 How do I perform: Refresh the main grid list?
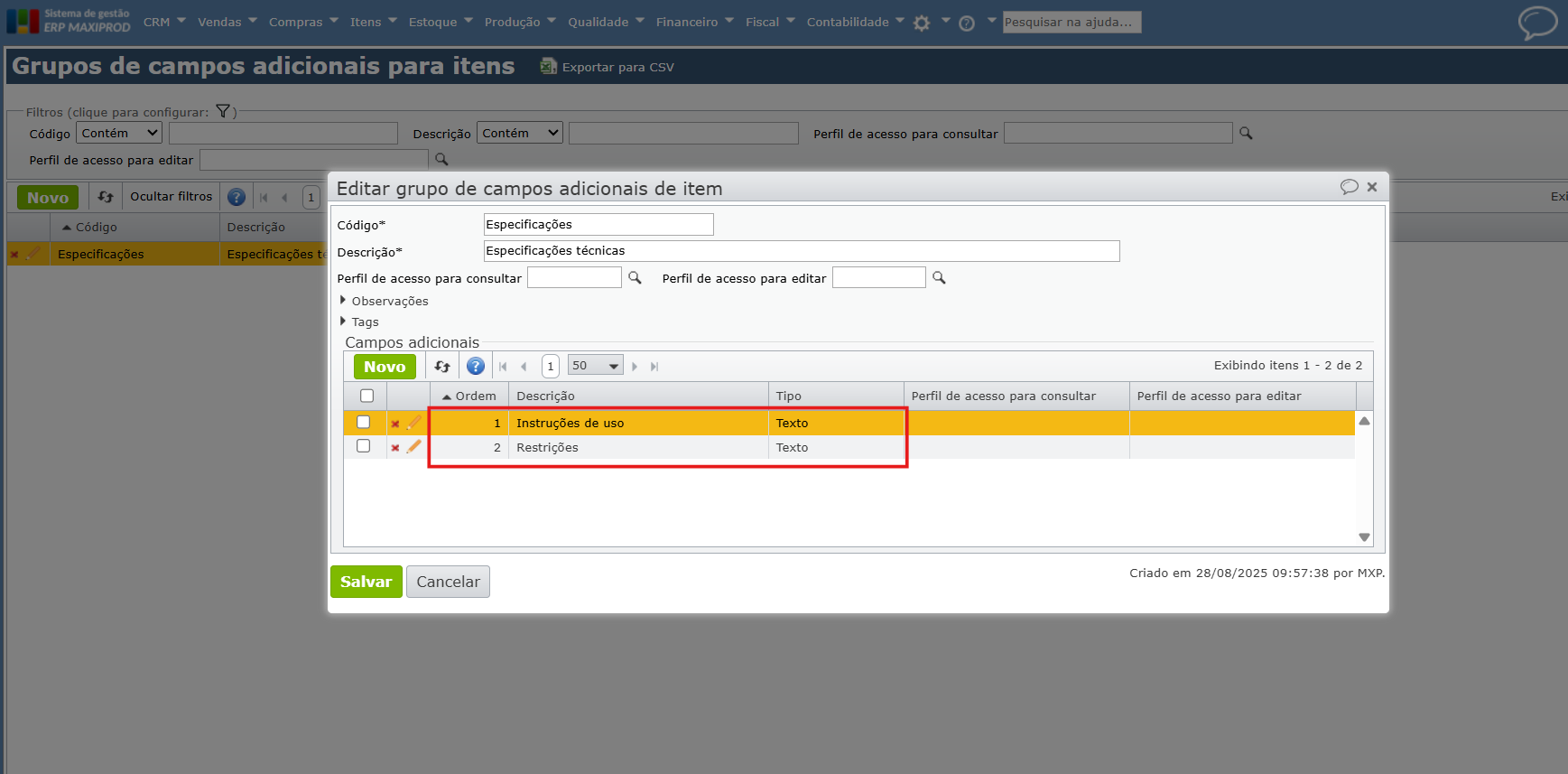[x=106, y=197]
